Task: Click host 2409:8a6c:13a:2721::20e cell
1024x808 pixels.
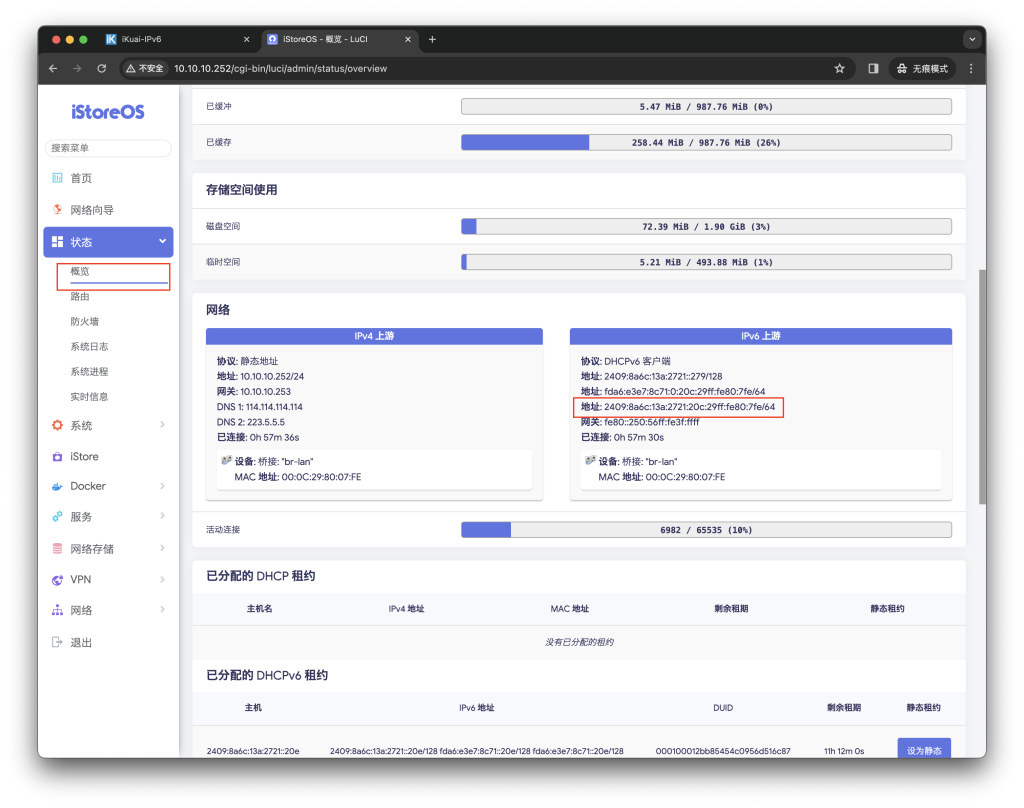Action: click(253, 751)
